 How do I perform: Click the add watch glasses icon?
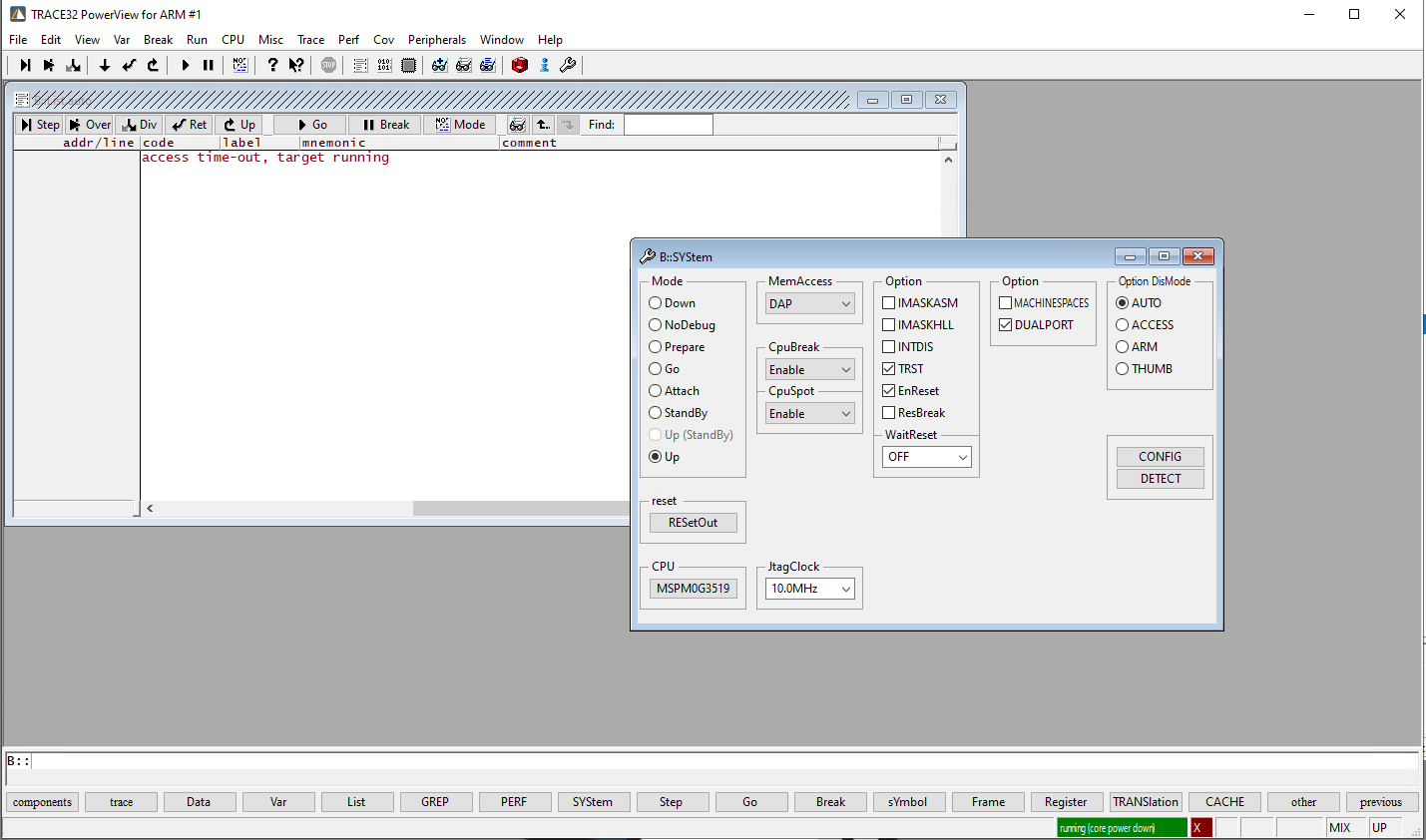pyautogui.click(x=440, y=65)
